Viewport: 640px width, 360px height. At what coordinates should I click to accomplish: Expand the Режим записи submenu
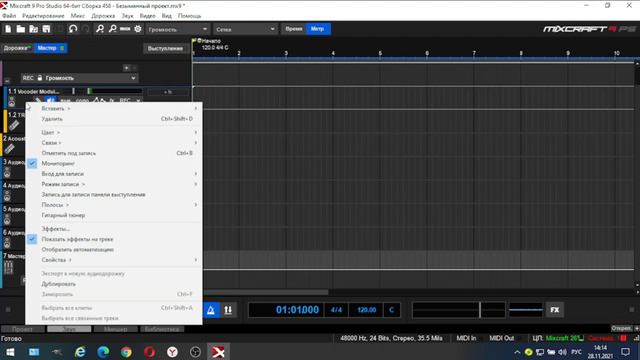click(114, 184)
